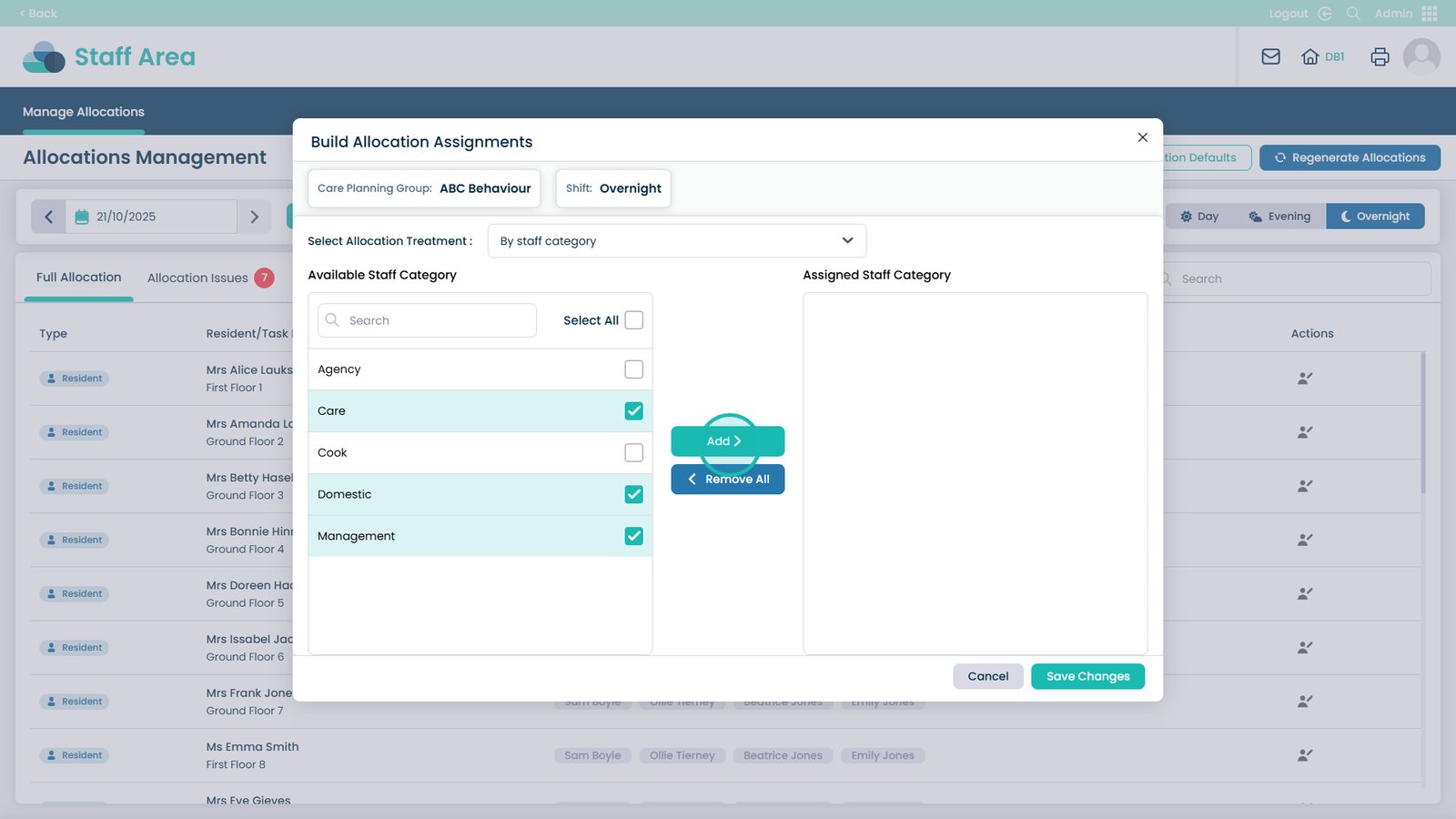Viewport: 1456px width, 819px height.
Task: Open the user profile avatar
Action: pos(1421,56)
